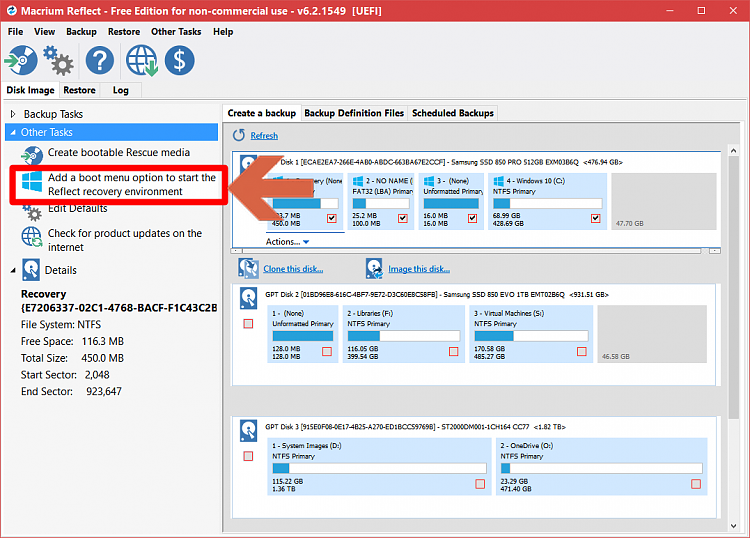This screenshot has height=538, width=750.
Task: Check the 128.0 MB unformatted partition checkbox
Action: [327, 351]
